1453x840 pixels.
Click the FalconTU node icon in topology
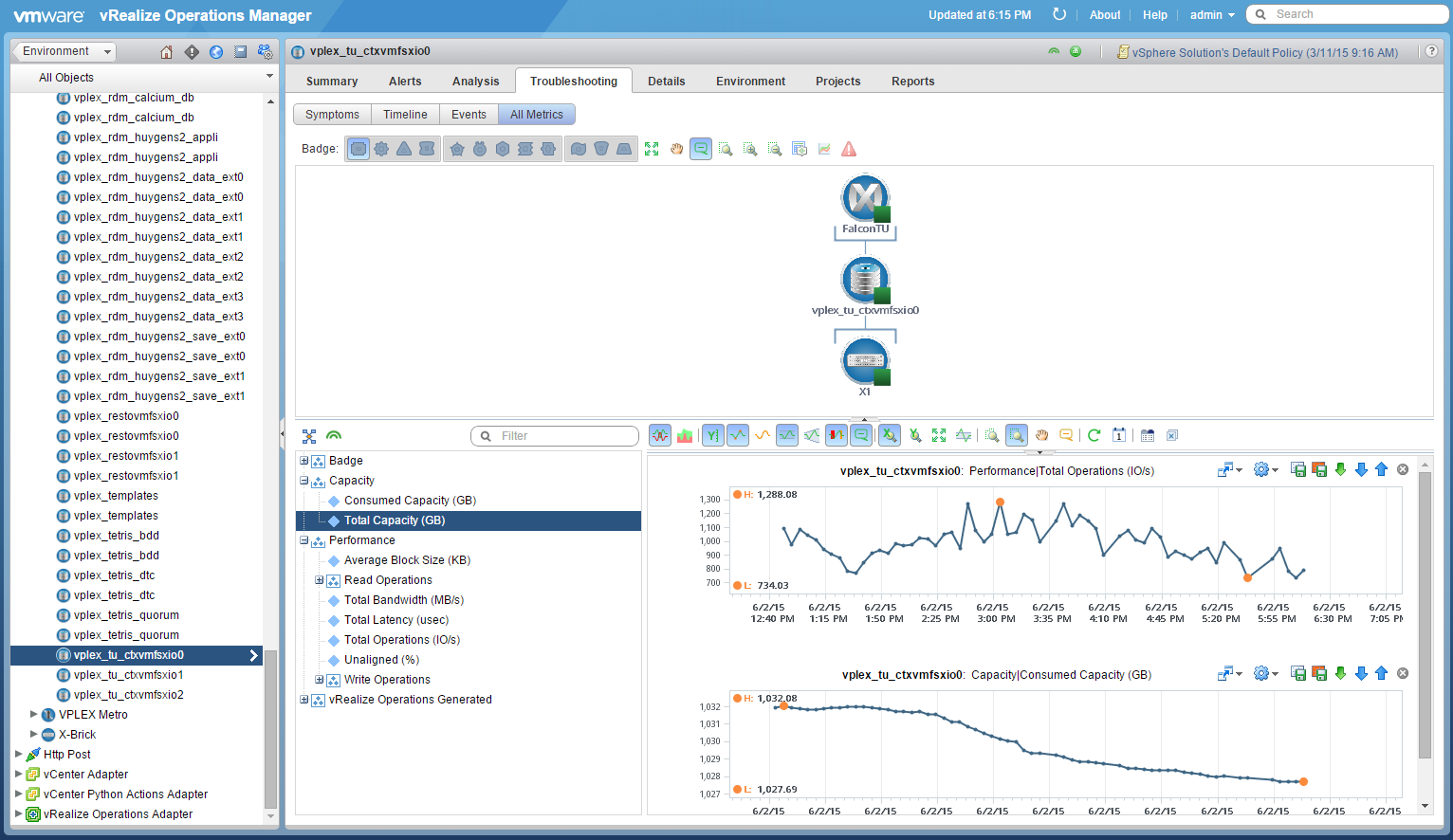coord(865,199)
